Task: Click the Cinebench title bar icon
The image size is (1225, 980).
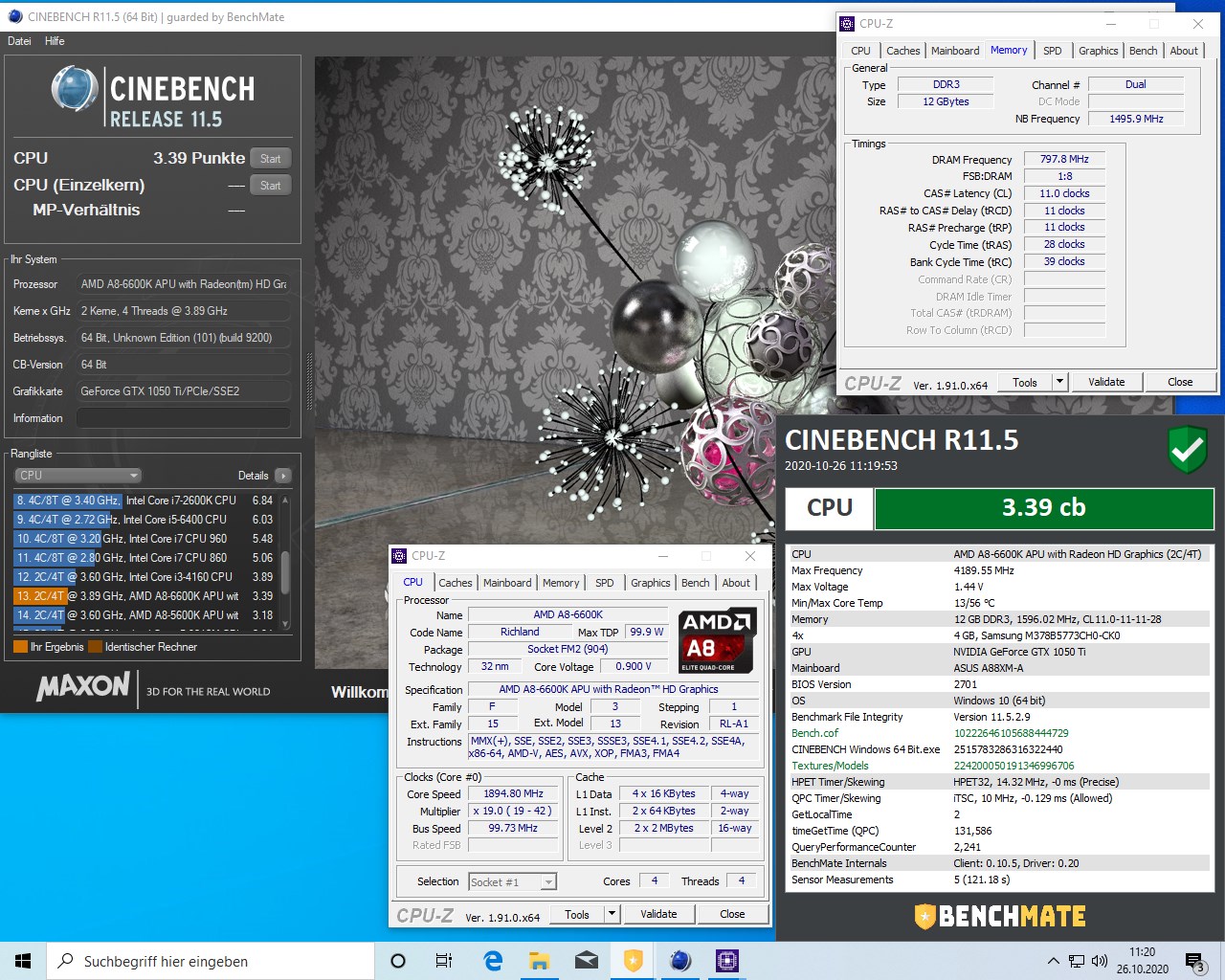Action: [x=14, y=16]
